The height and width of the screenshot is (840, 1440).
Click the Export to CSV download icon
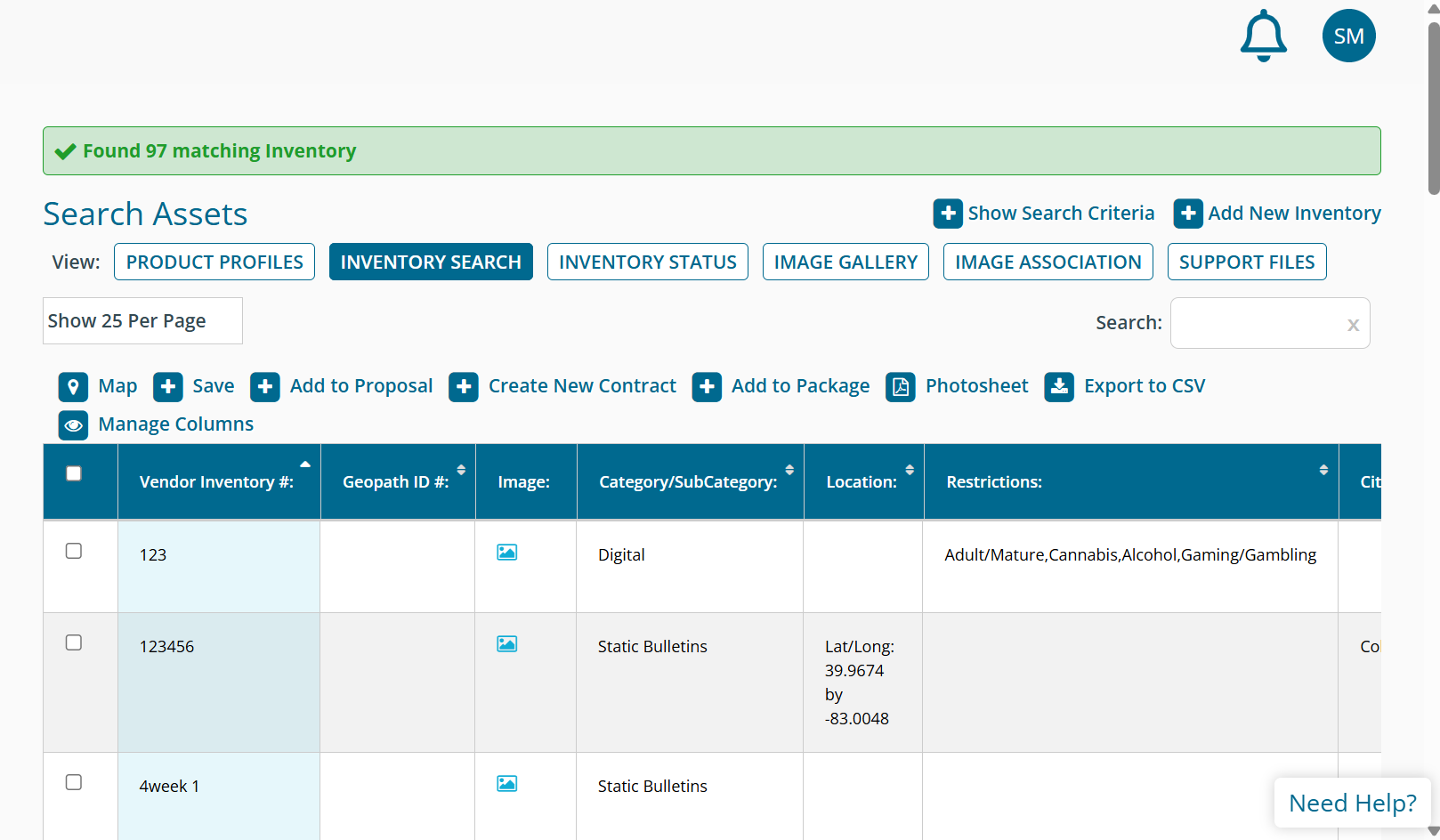(1058, 387)
